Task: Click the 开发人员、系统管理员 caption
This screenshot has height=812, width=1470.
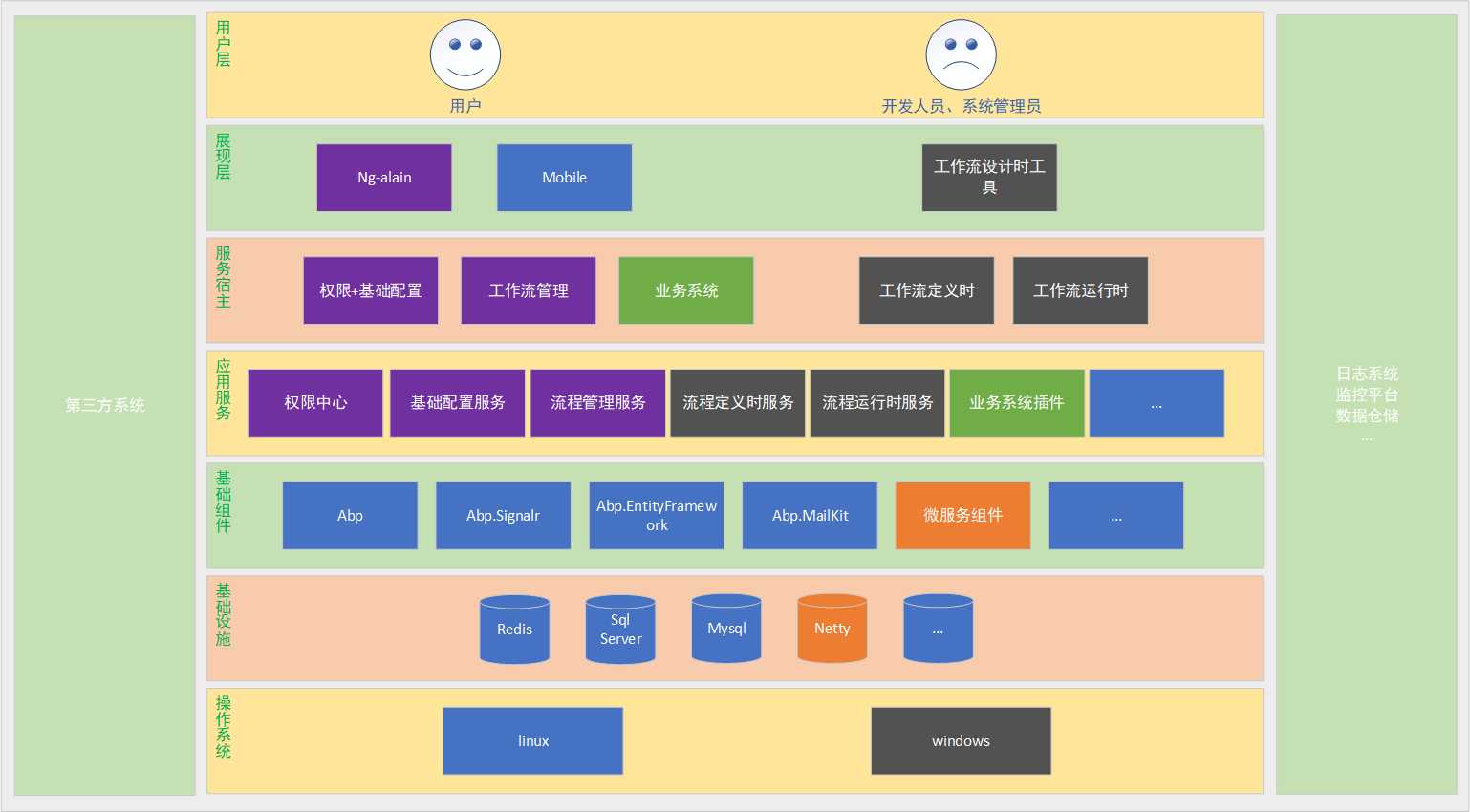Action: coord(961,106)
